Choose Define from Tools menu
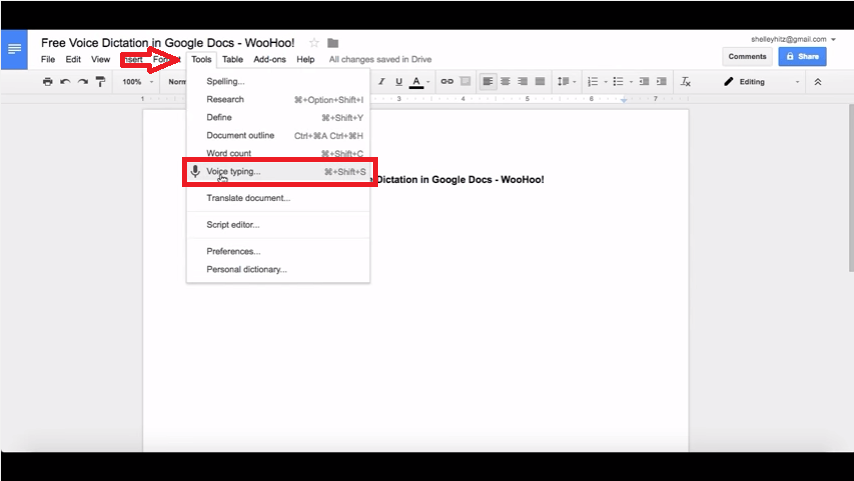 coord(278,118)
